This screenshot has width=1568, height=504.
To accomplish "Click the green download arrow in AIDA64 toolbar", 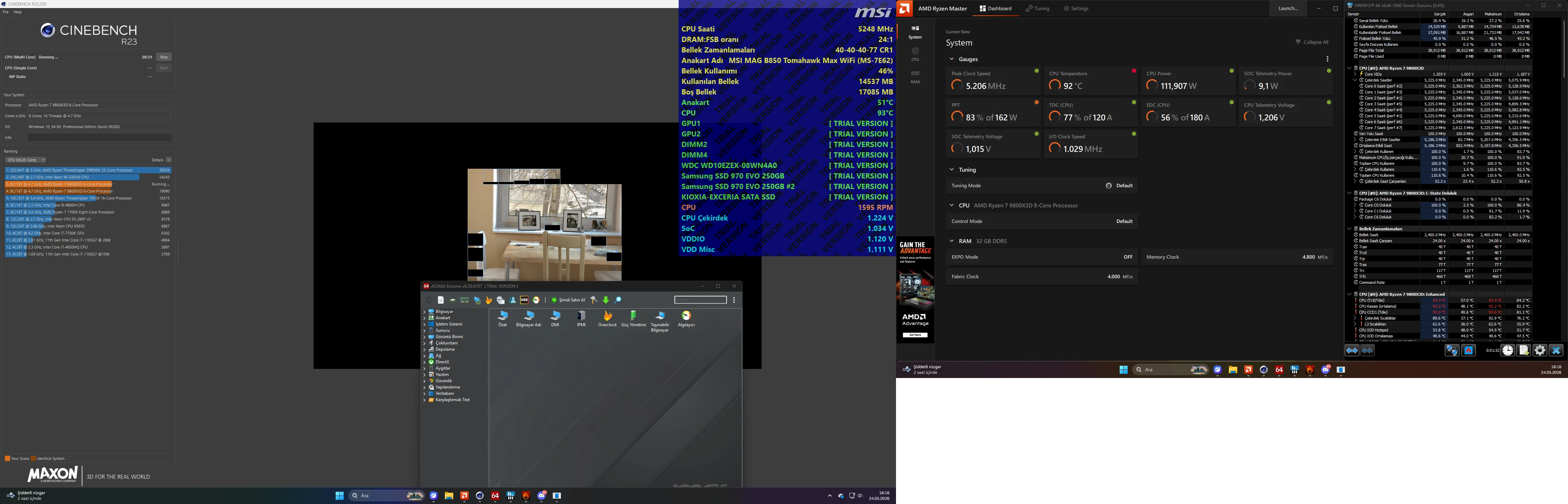I will pos(605,300).
